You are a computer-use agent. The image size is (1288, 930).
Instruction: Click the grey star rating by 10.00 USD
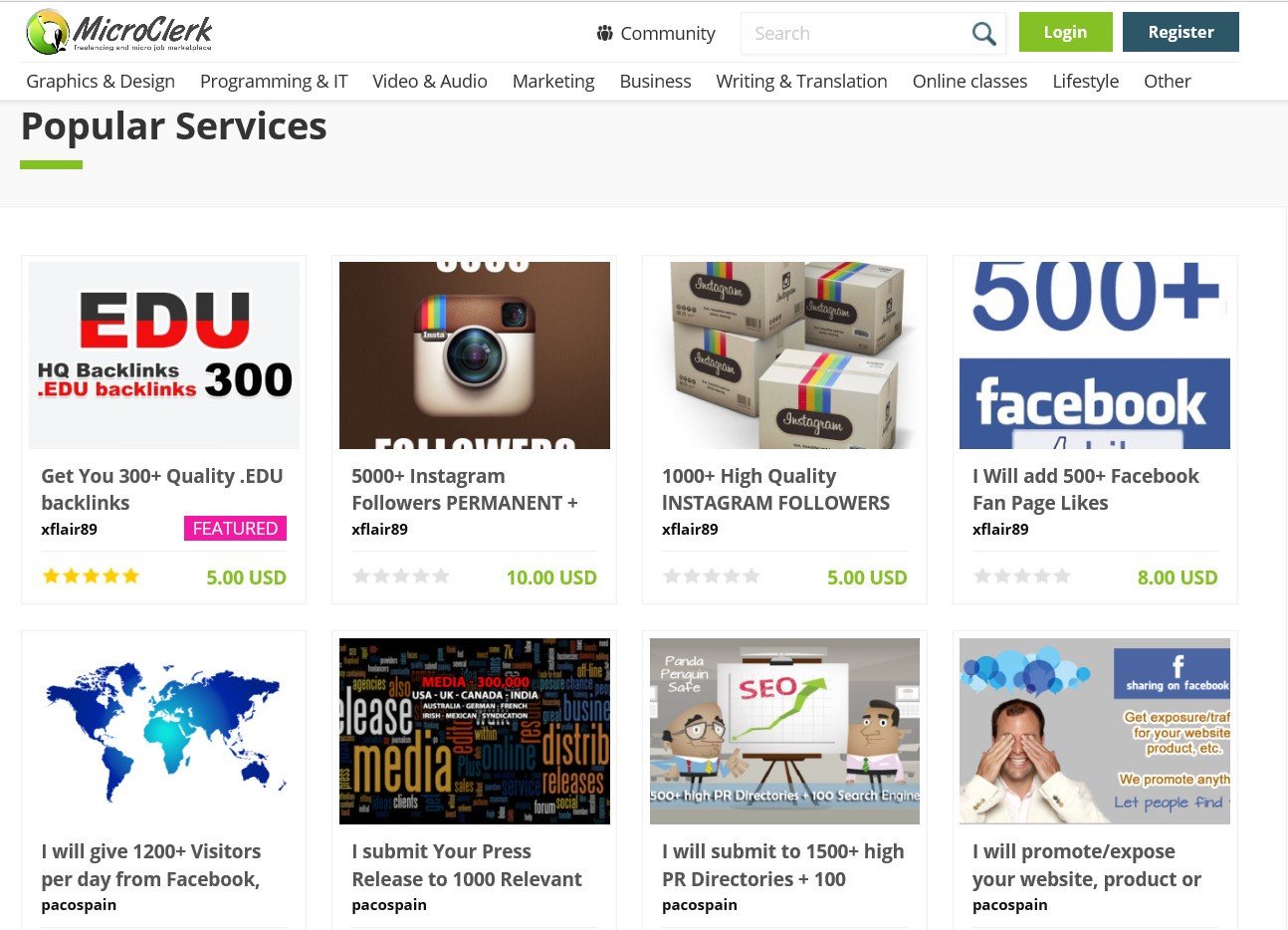tap(401, 576)
